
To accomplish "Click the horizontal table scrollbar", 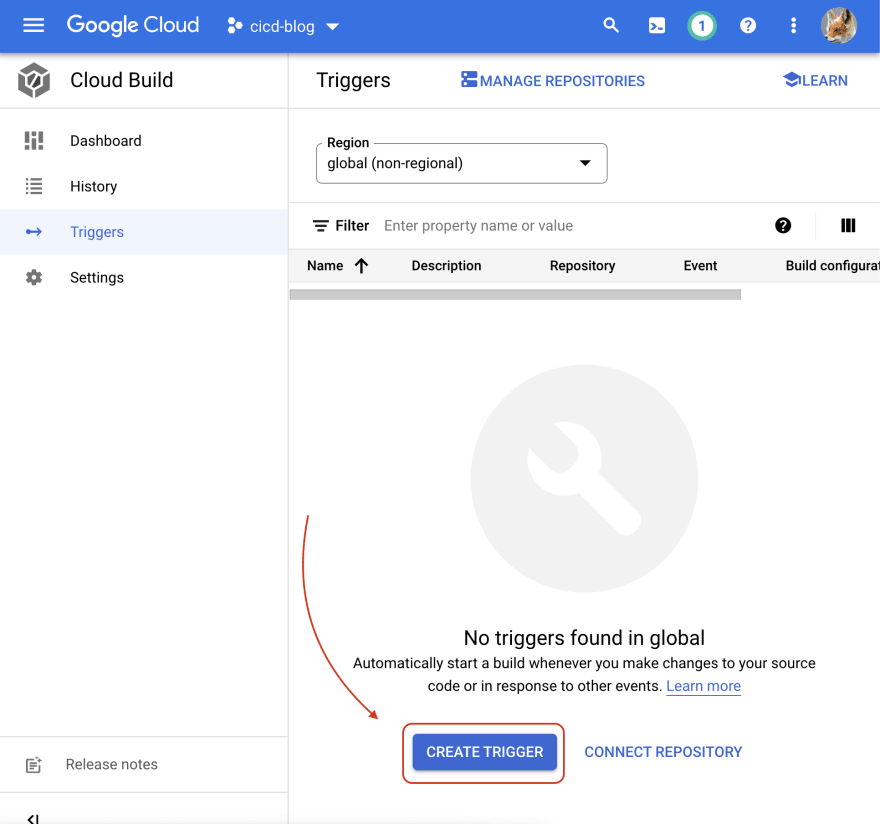I will pyautogui.click(x=515, y=295).
